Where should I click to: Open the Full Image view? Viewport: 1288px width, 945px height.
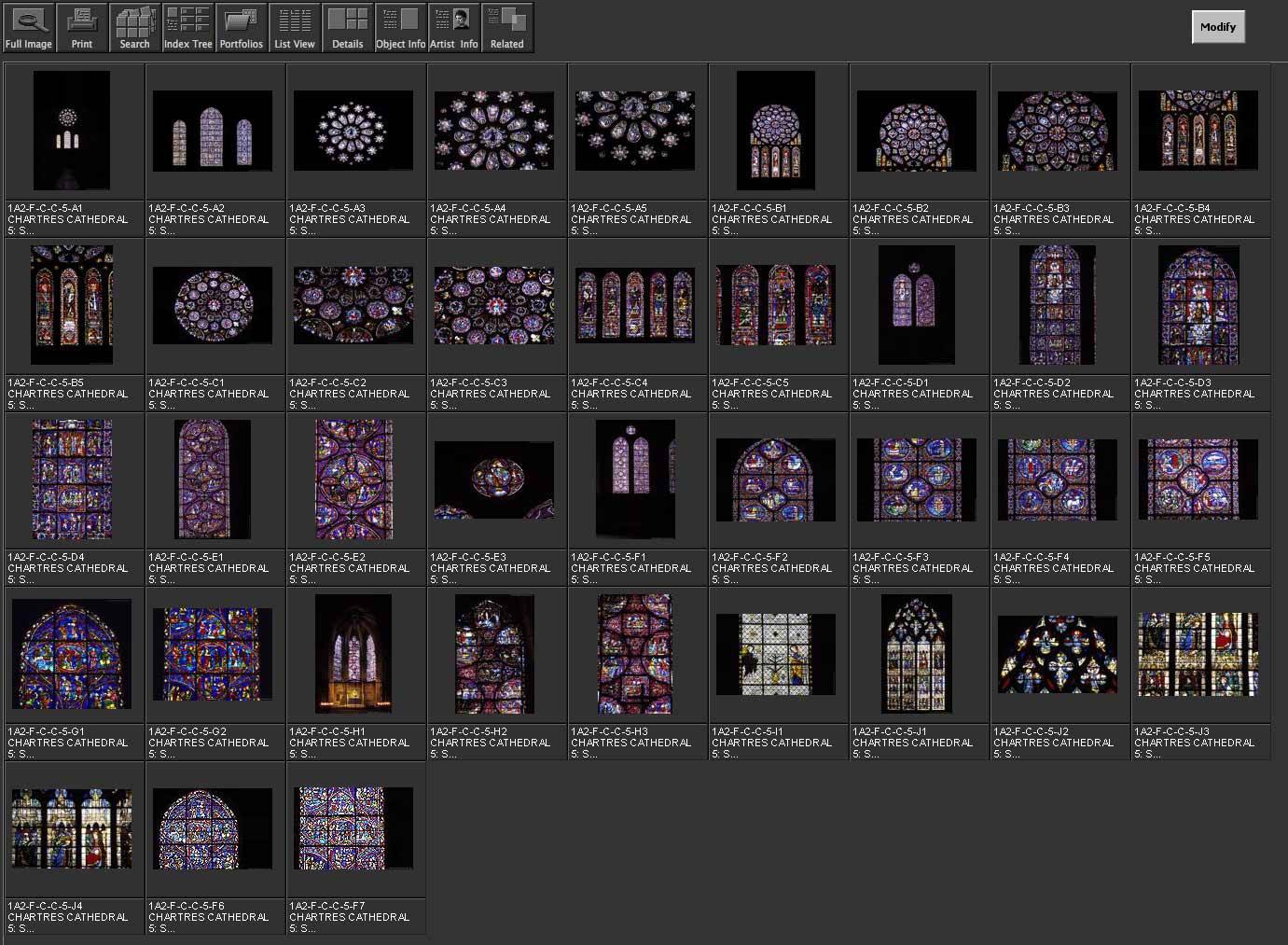[29, 28]
